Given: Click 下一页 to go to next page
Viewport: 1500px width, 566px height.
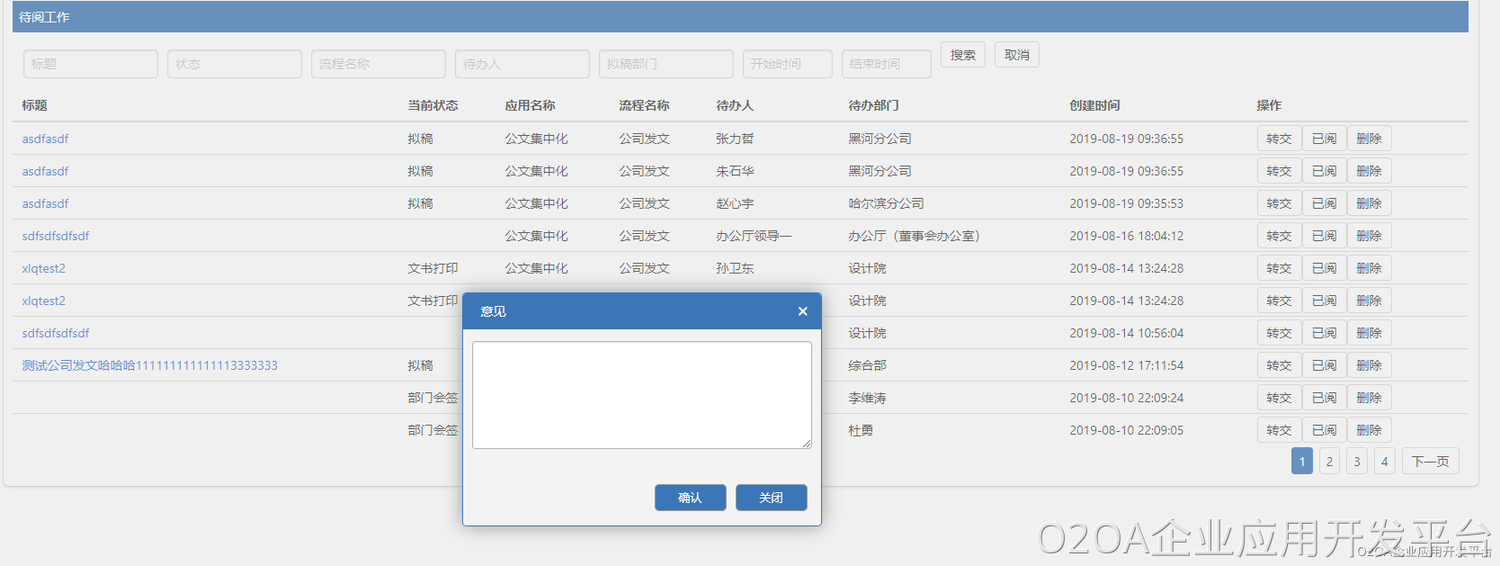Looking at the screenshot, I should coord(1429,461).
